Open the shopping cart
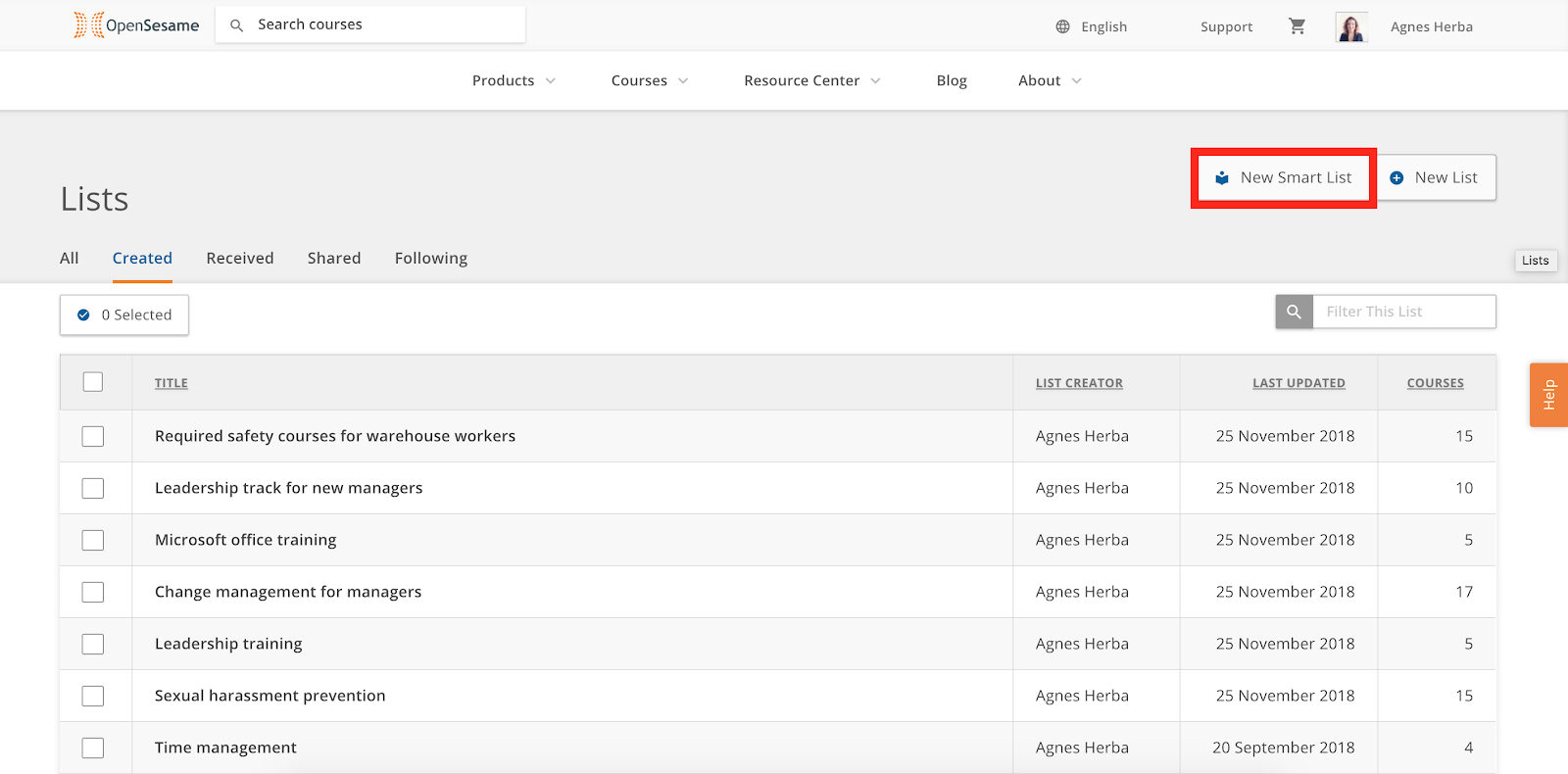Viewport: 1568px width, 774px height. tap(1297, 26)
